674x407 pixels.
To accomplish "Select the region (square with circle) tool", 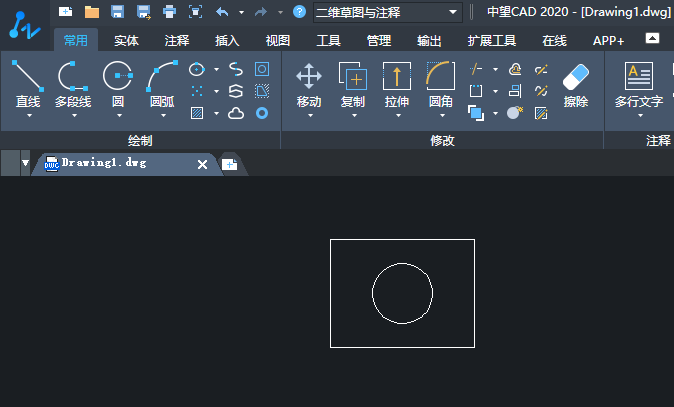I will (x=262, y=69).
